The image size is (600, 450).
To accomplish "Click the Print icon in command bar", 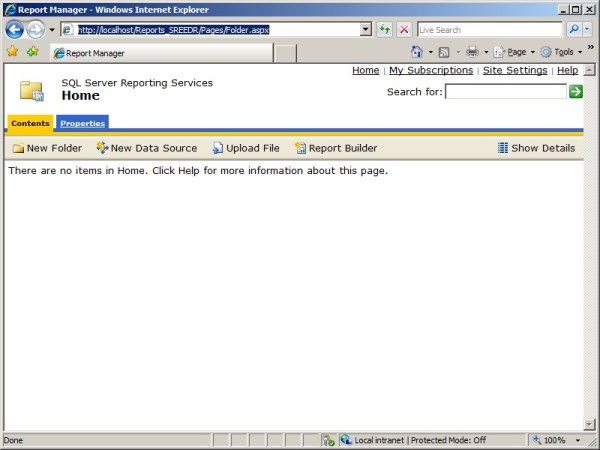I will pyautogui.click(x=472, y=52).
